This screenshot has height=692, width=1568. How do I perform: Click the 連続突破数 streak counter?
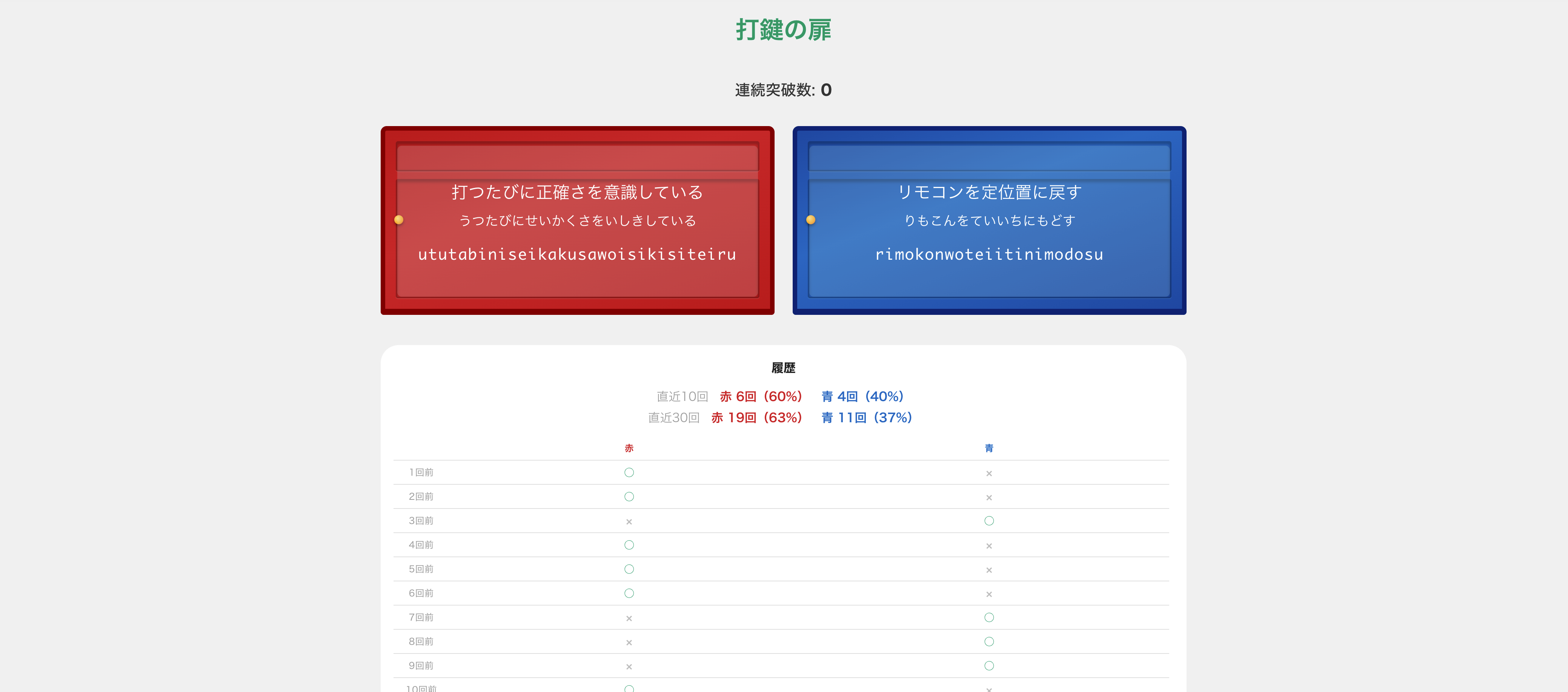coord(783,90)
